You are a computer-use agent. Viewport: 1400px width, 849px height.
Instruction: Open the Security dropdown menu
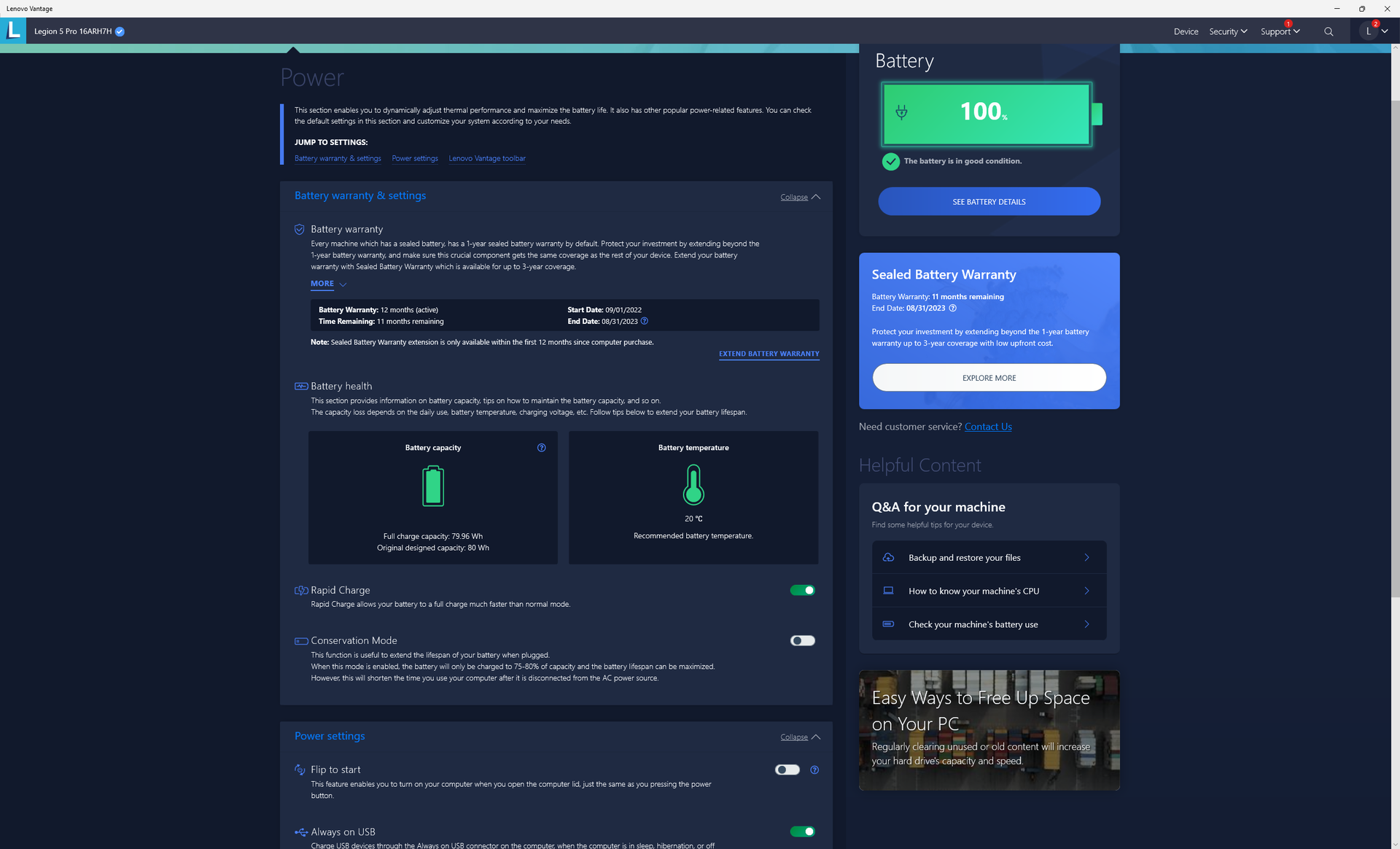pos(1228,31)
